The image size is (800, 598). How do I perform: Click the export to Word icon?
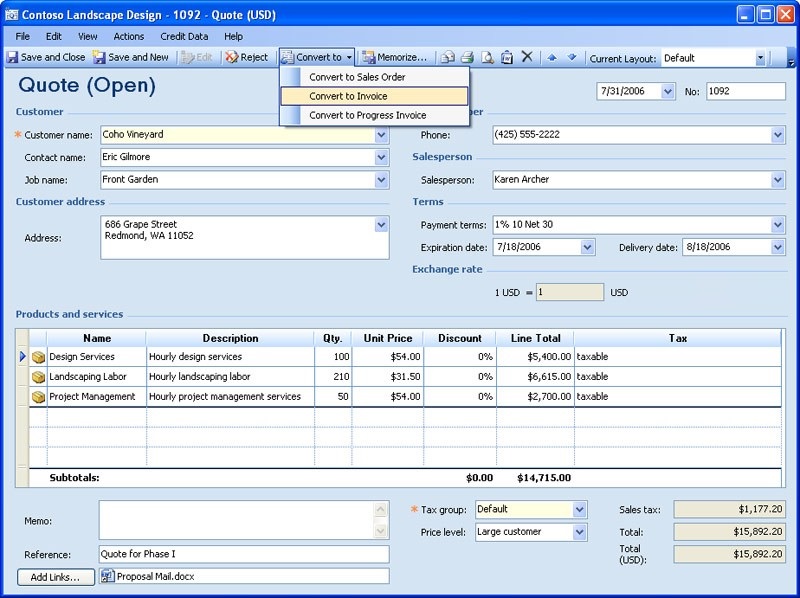(x=507, y=57)
